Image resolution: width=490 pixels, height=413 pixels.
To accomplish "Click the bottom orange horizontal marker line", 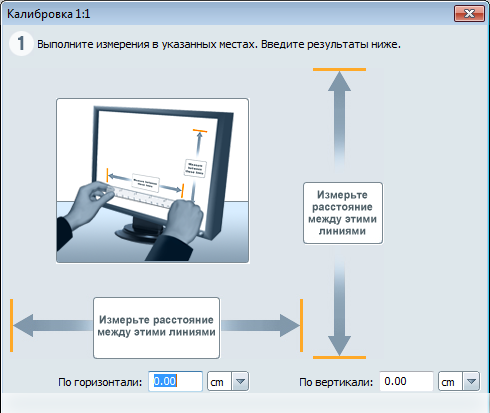I will click(339, 357).
